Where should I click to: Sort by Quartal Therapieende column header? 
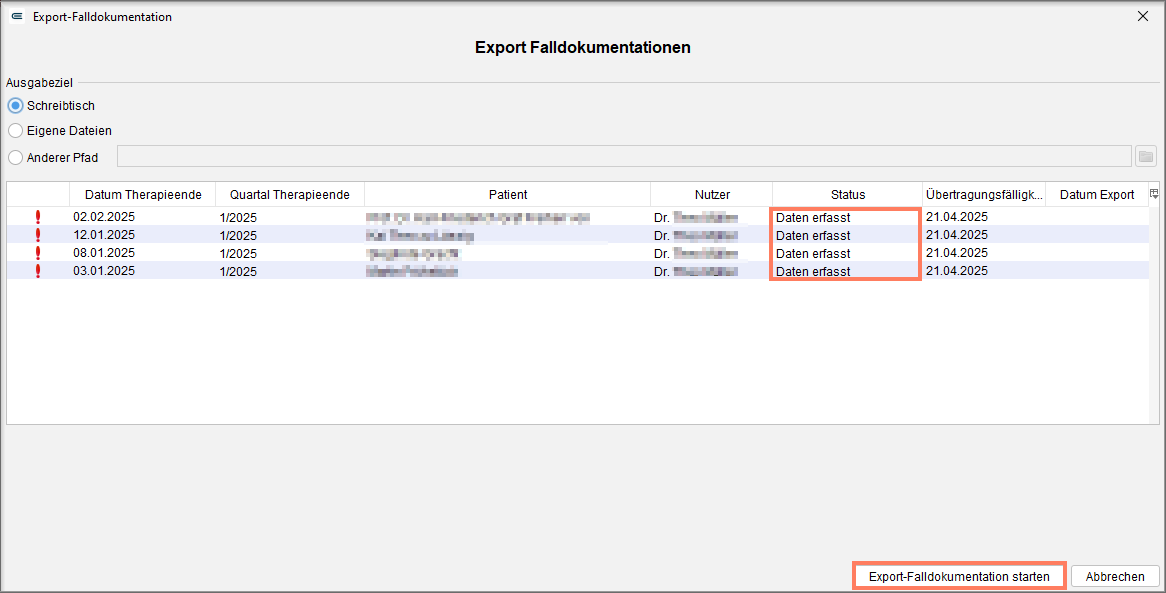(290, 195)
